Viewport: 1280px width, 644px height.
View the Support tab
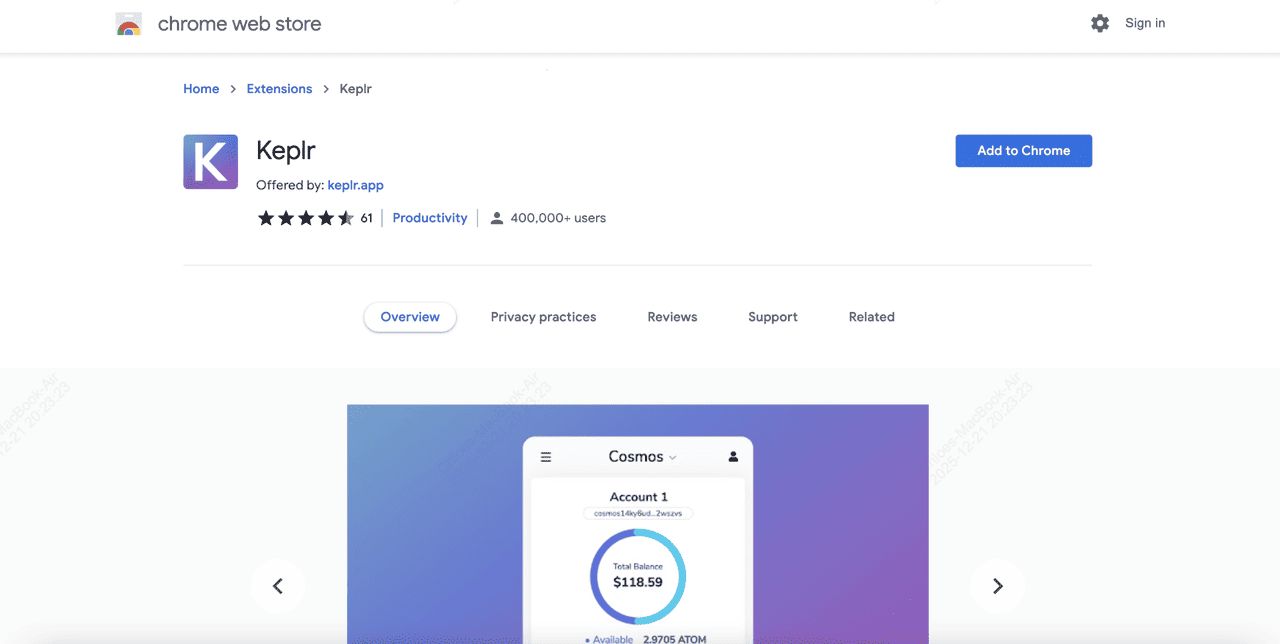pos(772,316)
